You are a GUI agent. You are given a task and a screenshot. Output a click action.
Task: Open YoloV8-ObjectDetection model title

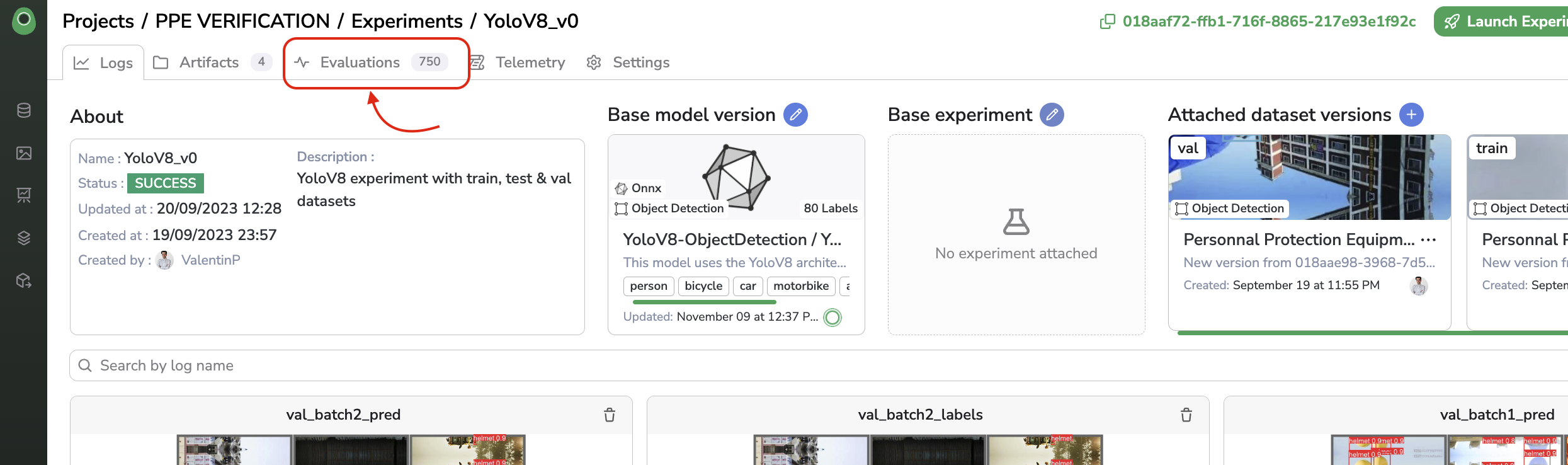click(732, 239)
